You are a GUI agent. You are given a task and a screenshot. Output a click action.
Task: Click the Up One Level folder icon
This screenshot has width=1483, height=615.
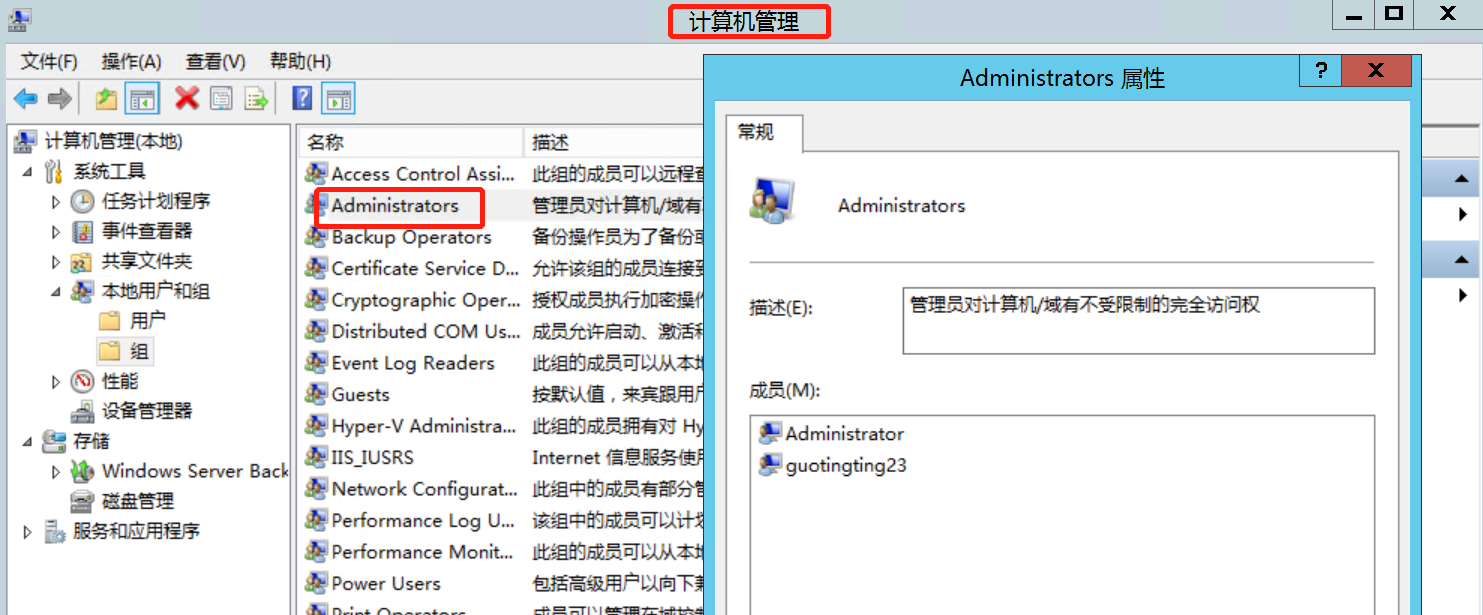coord(106,98)
